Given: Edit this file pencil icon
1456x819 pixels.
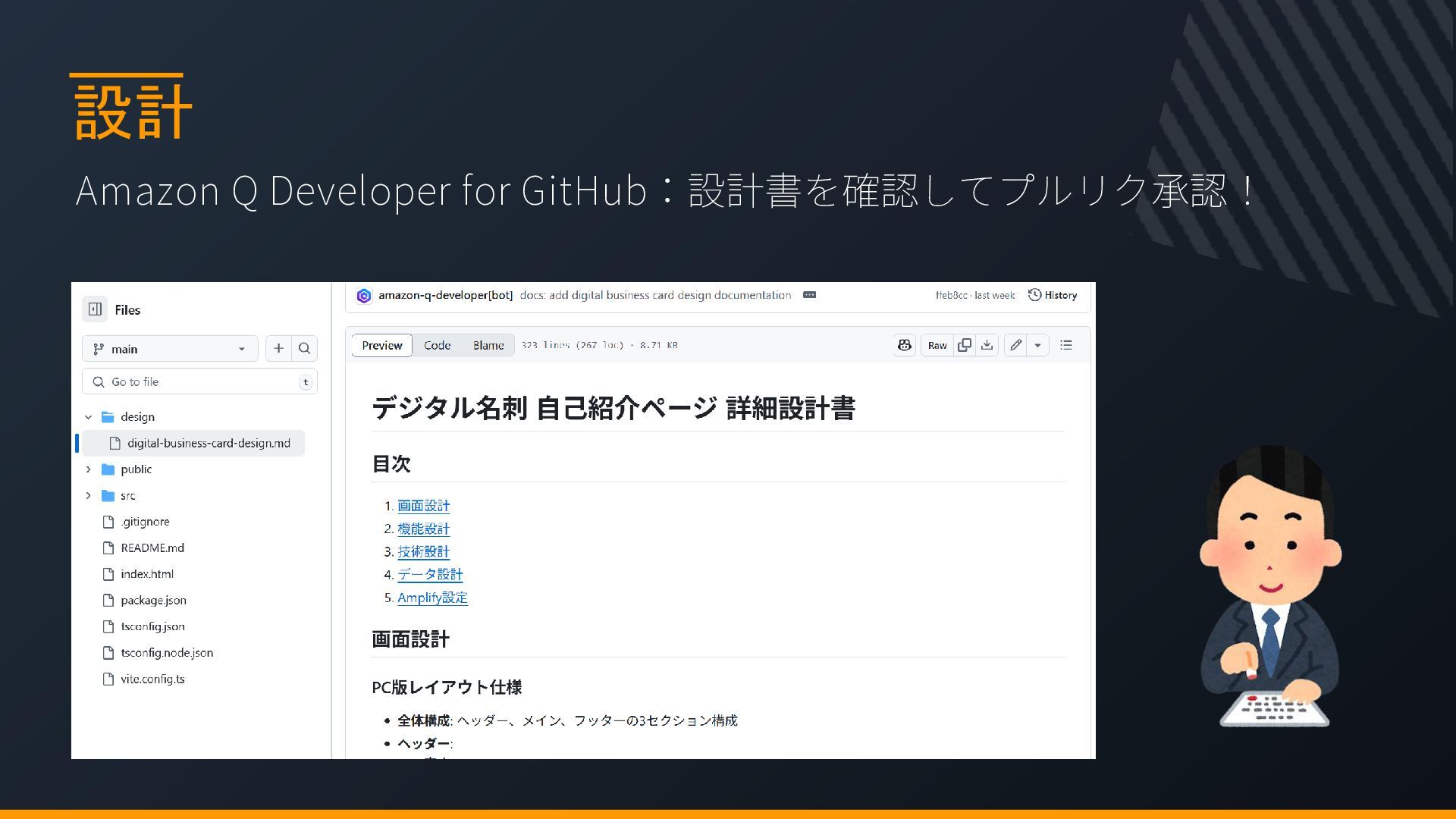Looking at the screenshot, I should pyautogui.click(x=1015, y=345).
